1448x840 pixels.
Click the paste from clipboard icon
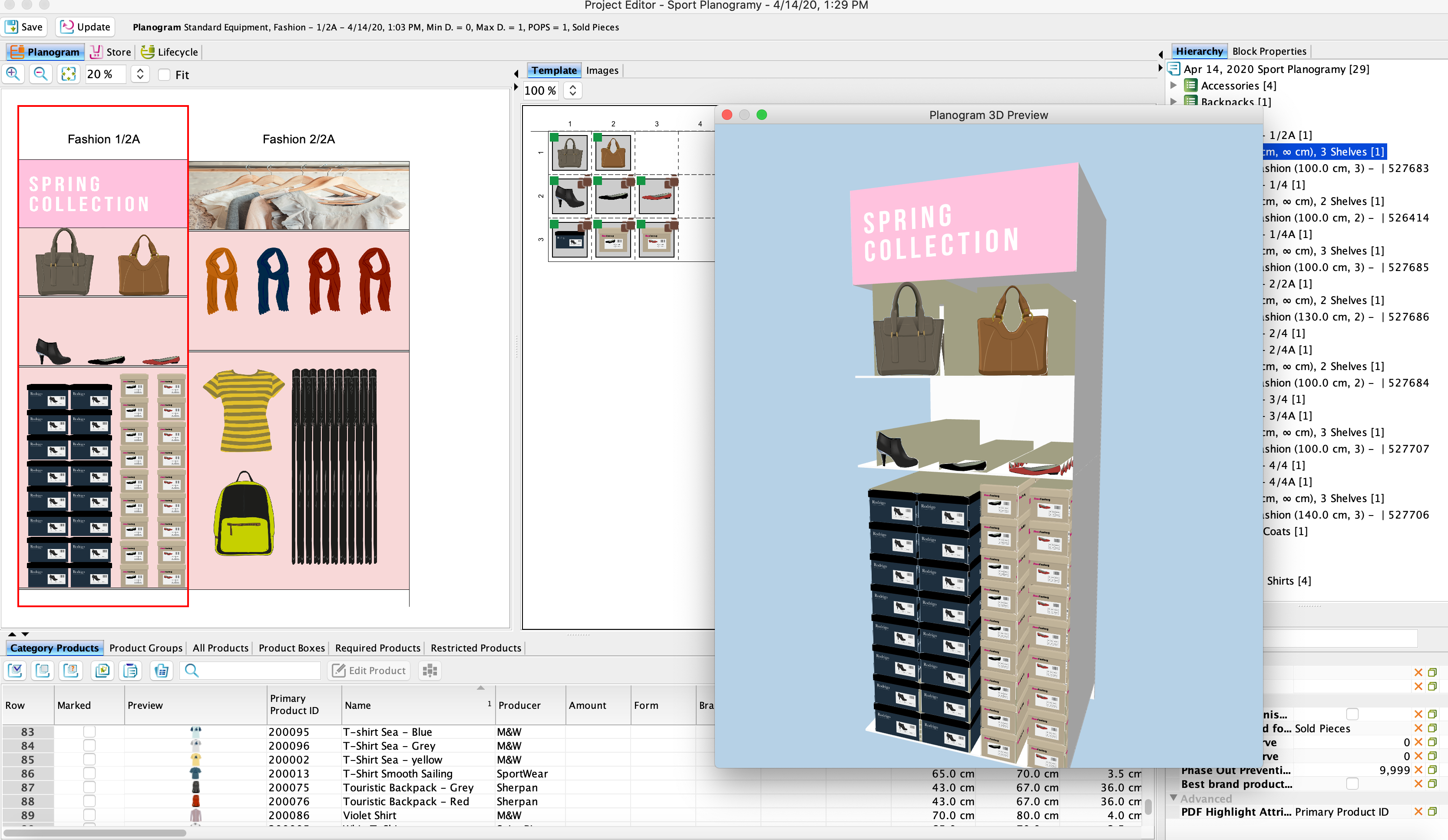(131, 671)
